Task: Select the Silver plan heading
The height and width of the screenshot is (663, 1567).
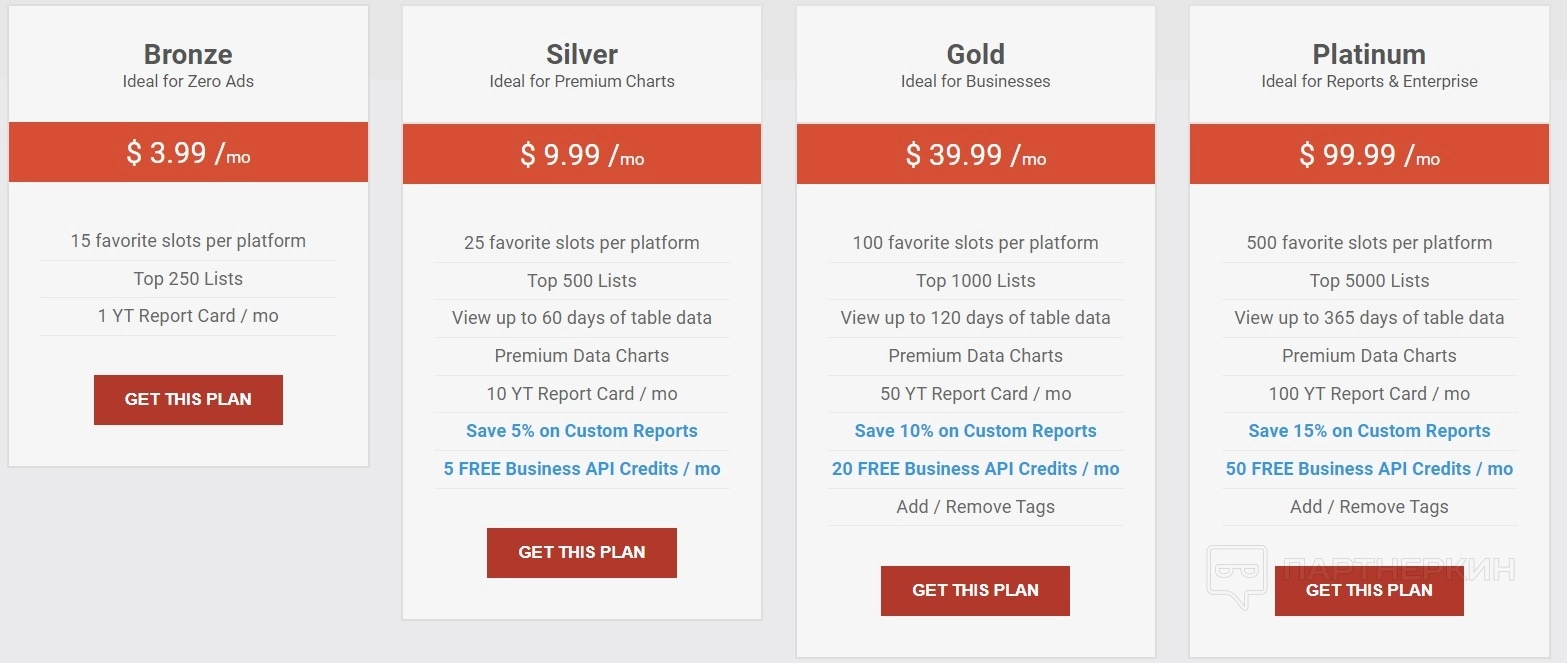Action: [581, 54]
